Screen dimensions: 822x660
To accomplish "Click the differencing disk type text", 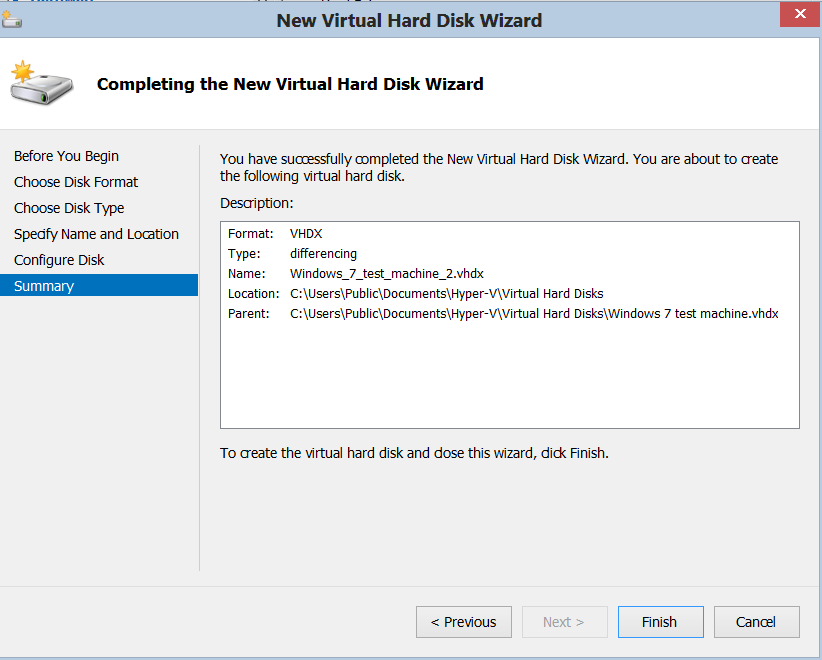I will (323, 253).
